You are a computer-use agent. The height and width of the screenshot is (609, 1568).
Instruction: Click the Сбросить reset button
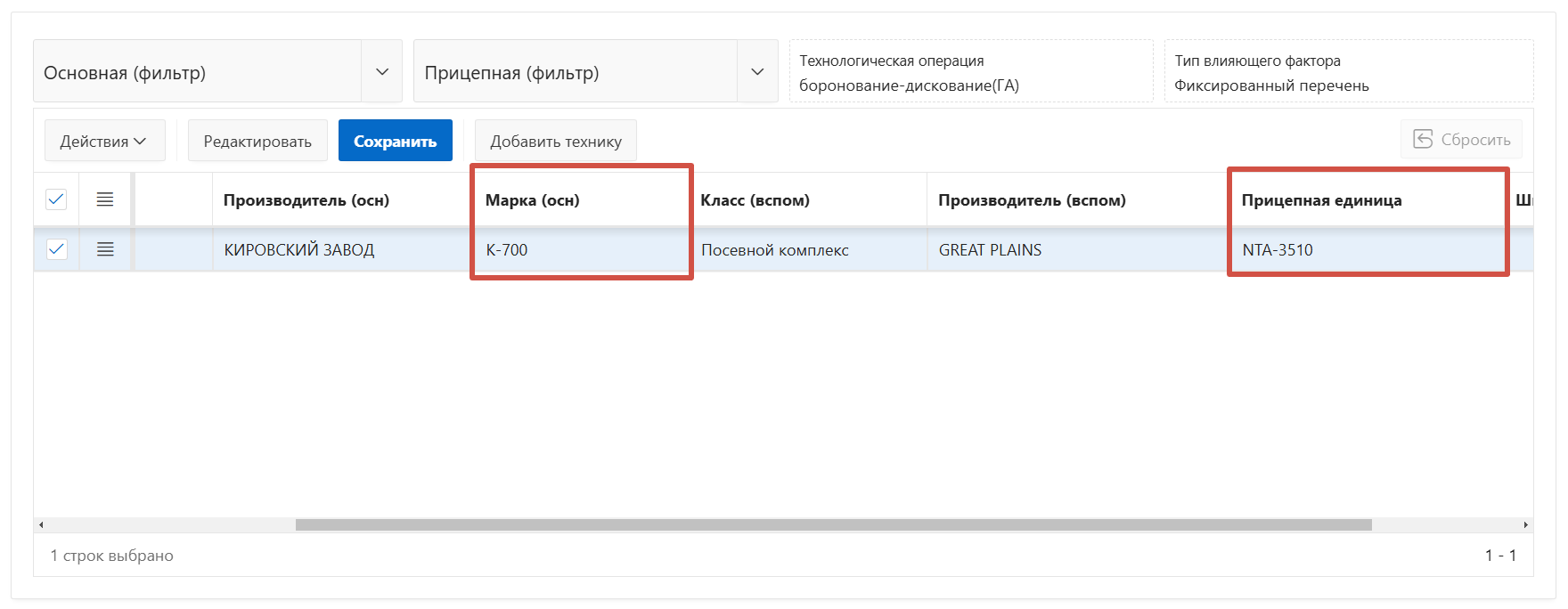pos(1461,140)
